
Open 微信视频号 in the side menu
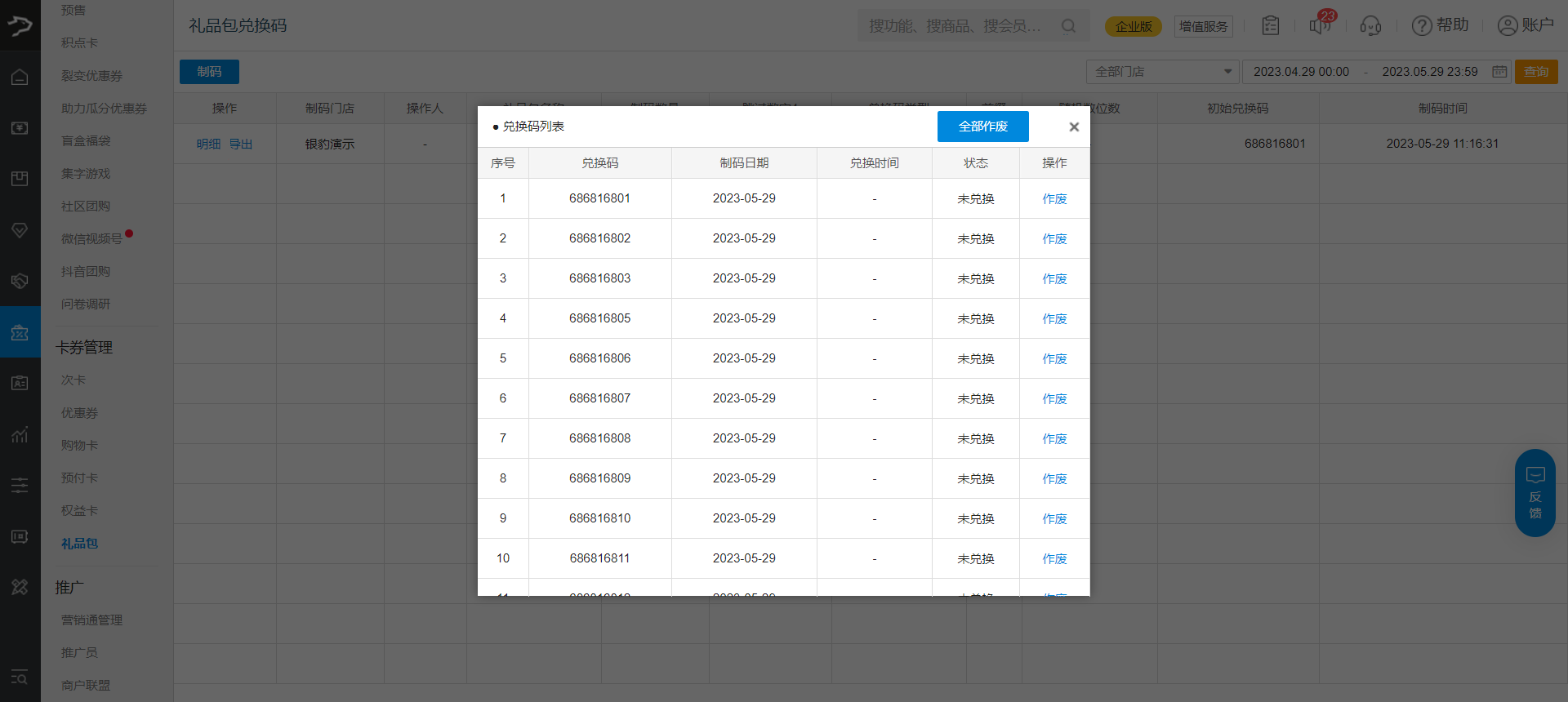tap(91, 238)
